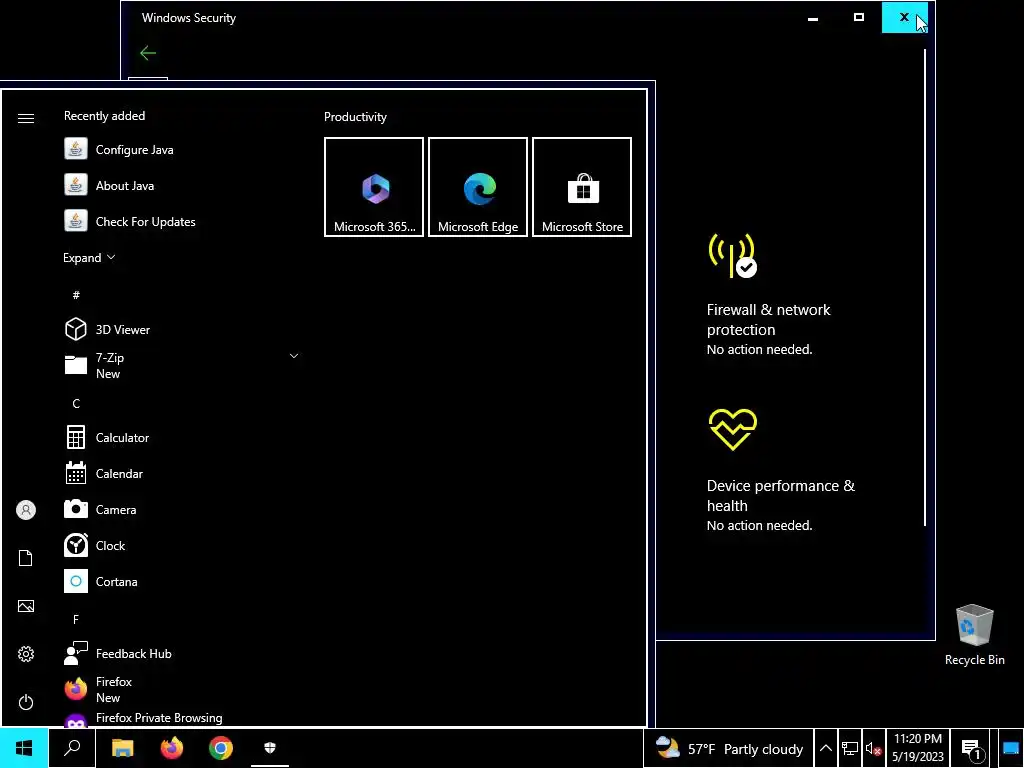The image size is (1024, 768).
Task: Open About Java app entry
Action: pos(183,185)
